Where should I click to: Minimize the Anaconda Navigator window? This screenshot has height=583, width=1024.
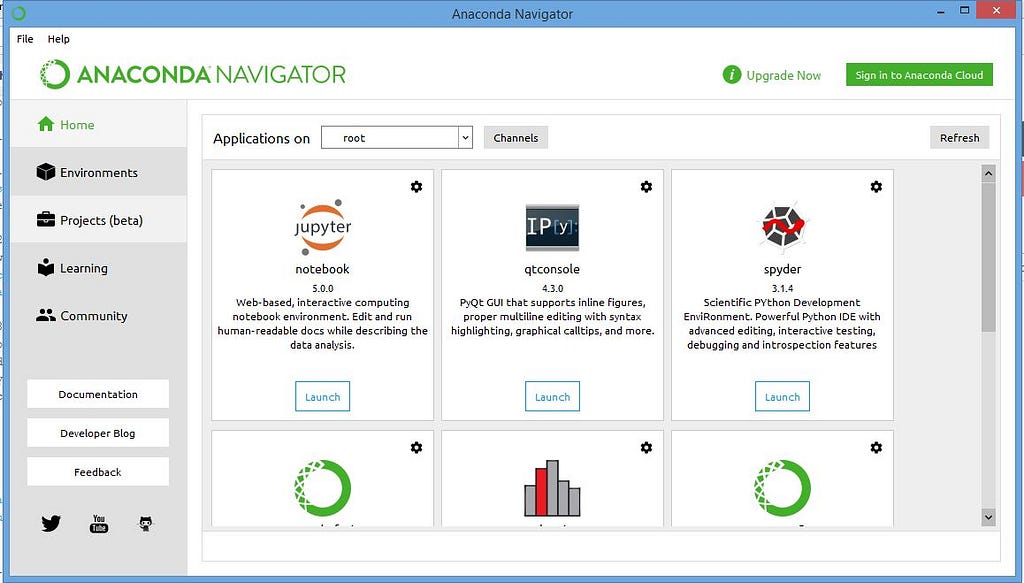(941, 11)
